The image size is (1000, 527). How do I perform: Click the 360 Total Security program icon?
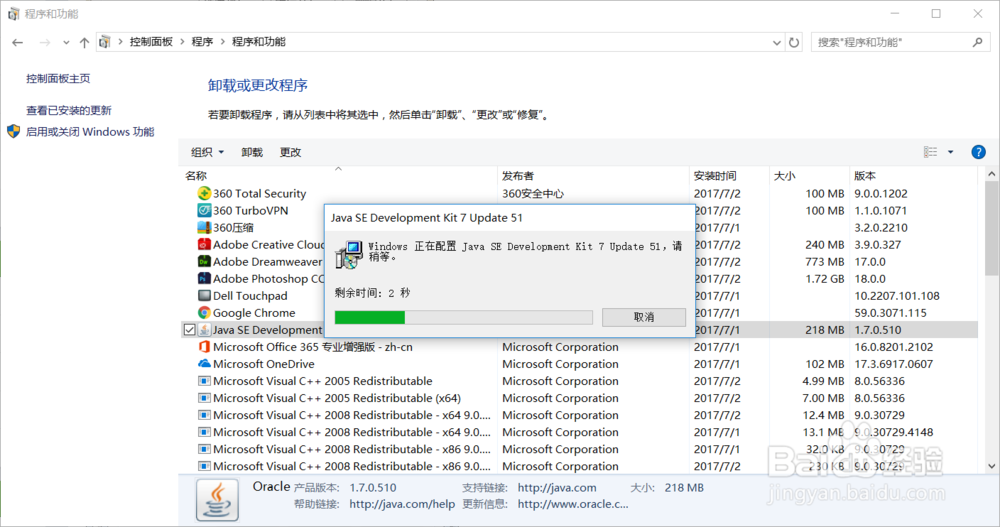(204, 193)
